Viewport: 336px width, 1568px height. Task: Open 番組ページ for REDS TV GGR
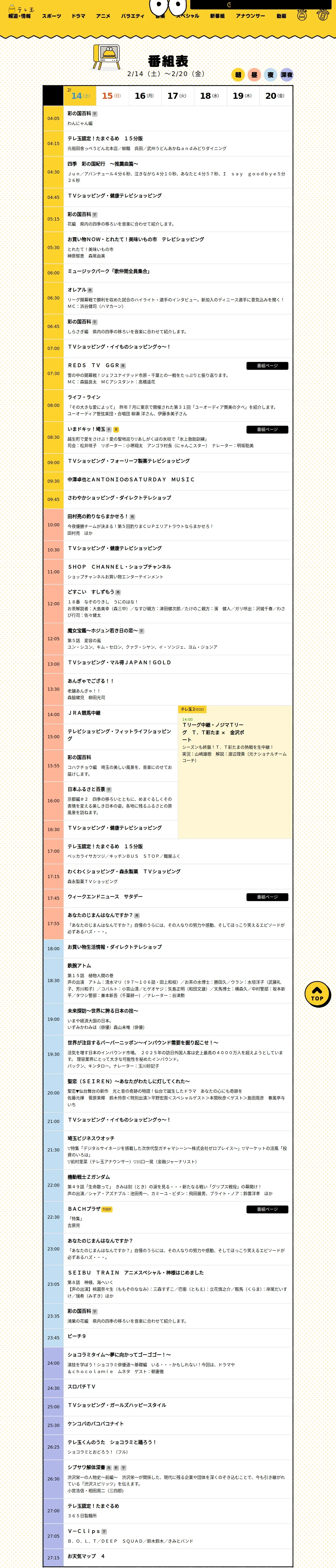267,366
